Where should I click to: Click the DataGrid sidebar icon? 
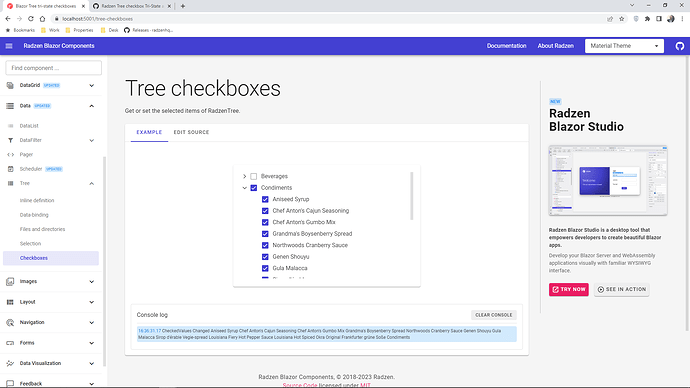click(10, 85)
